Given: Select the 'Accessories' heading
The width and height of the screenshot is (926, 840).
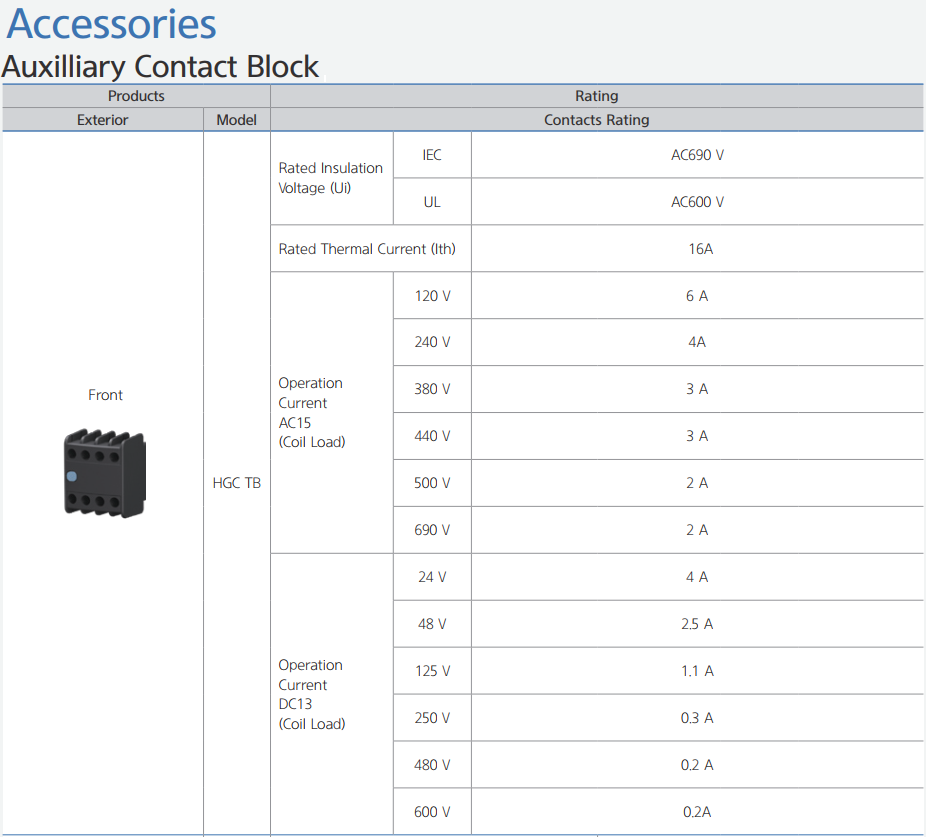Looking at the screenshot, I should 112,24.
